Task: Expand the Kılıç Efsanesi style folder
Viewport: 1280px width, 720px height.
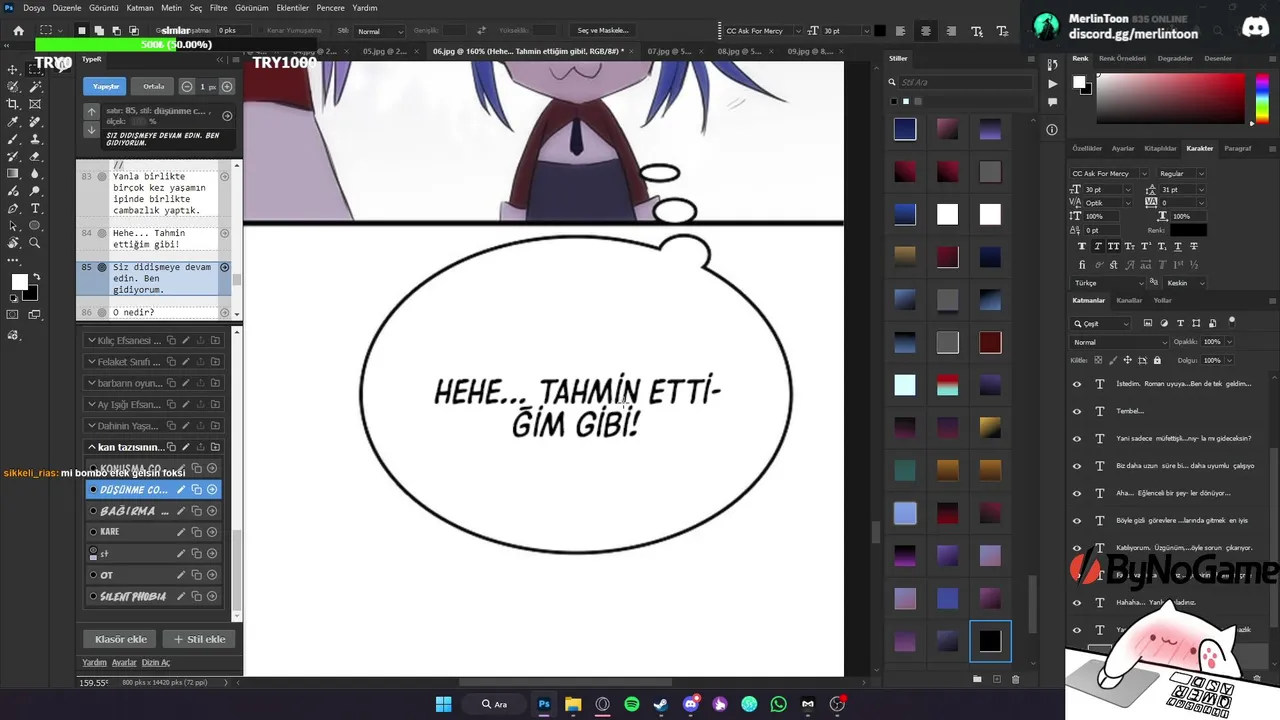Action: pyautogui.click(x=92, y=340)
